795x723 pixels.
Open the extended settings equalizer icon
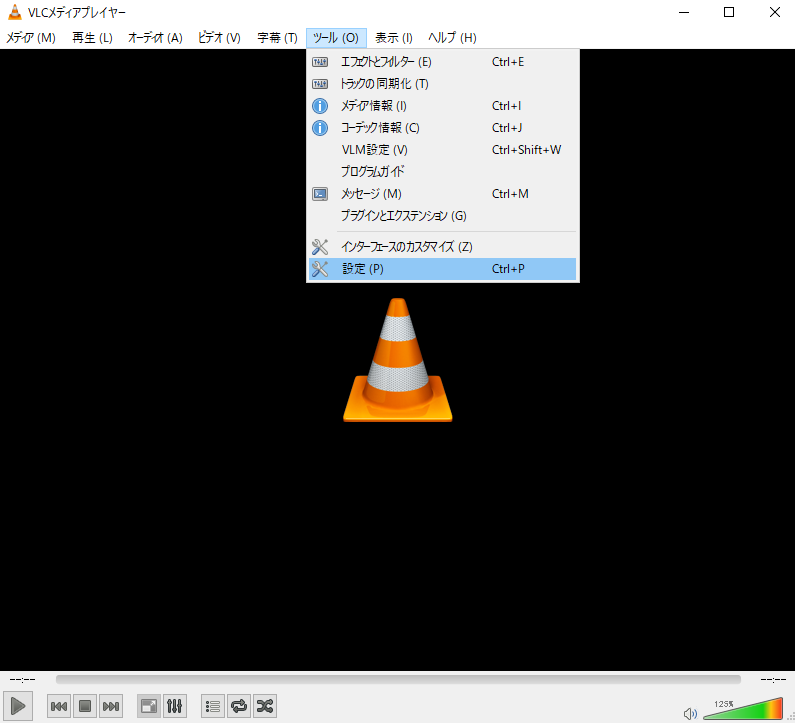(174, 706)
